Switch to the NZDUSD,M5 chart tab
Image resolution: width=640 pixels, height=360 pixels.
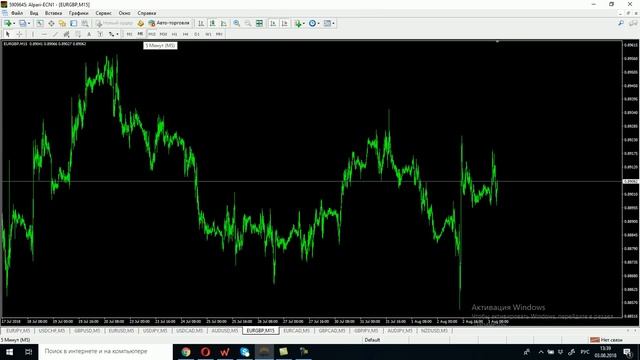tap(435, 331)
